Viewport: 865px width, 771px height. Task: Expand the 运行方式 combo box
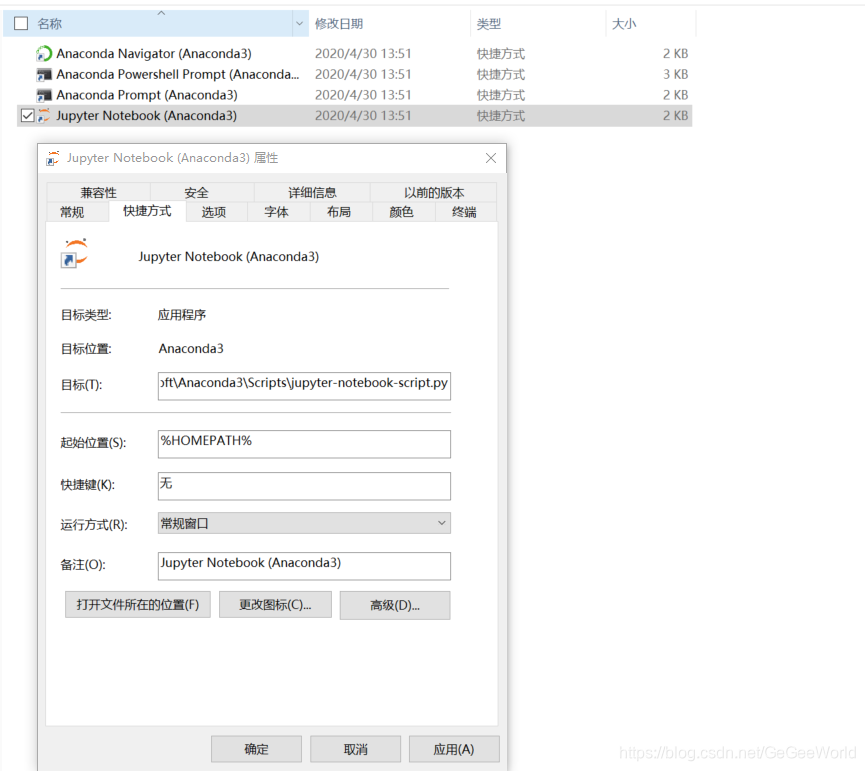[304, 523]
